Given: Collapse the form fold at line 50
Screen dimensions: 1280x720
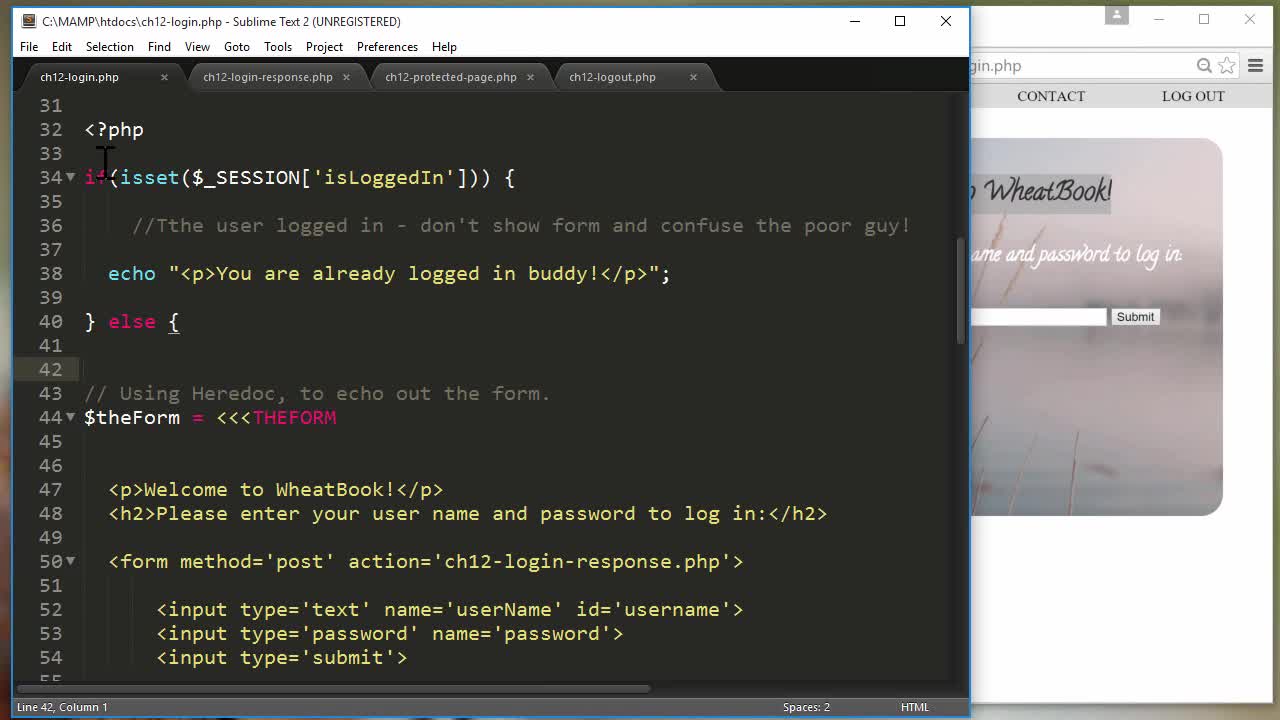Looking at the screenshot, I should coord(70,561).
